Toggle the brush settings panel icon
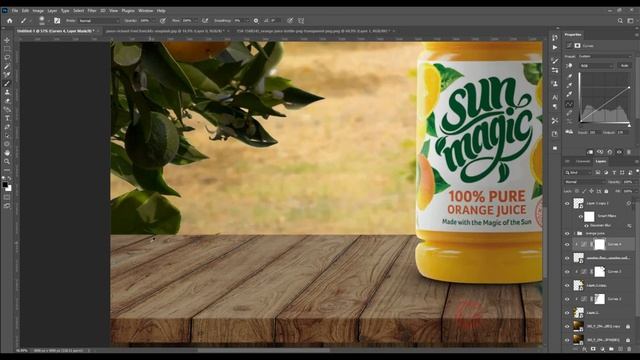 click(x=57, y=20)
